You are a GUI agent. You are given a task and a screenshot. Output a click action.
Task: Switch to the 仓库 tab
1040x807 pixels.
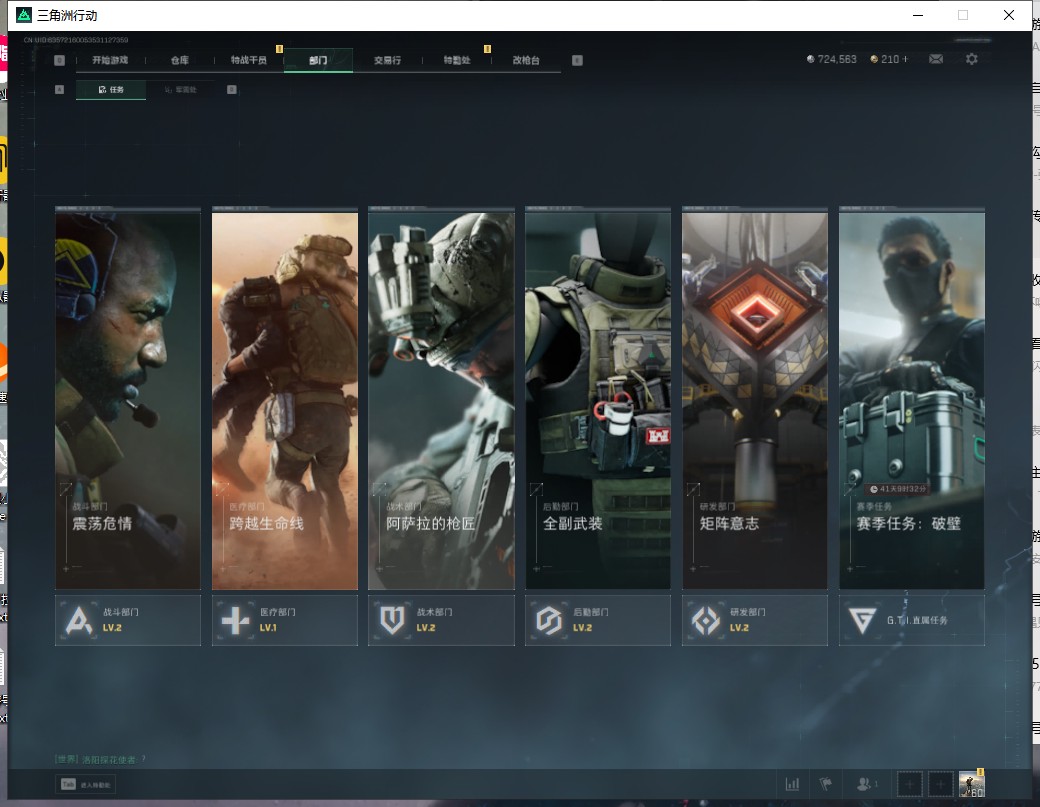coord(180,60)
